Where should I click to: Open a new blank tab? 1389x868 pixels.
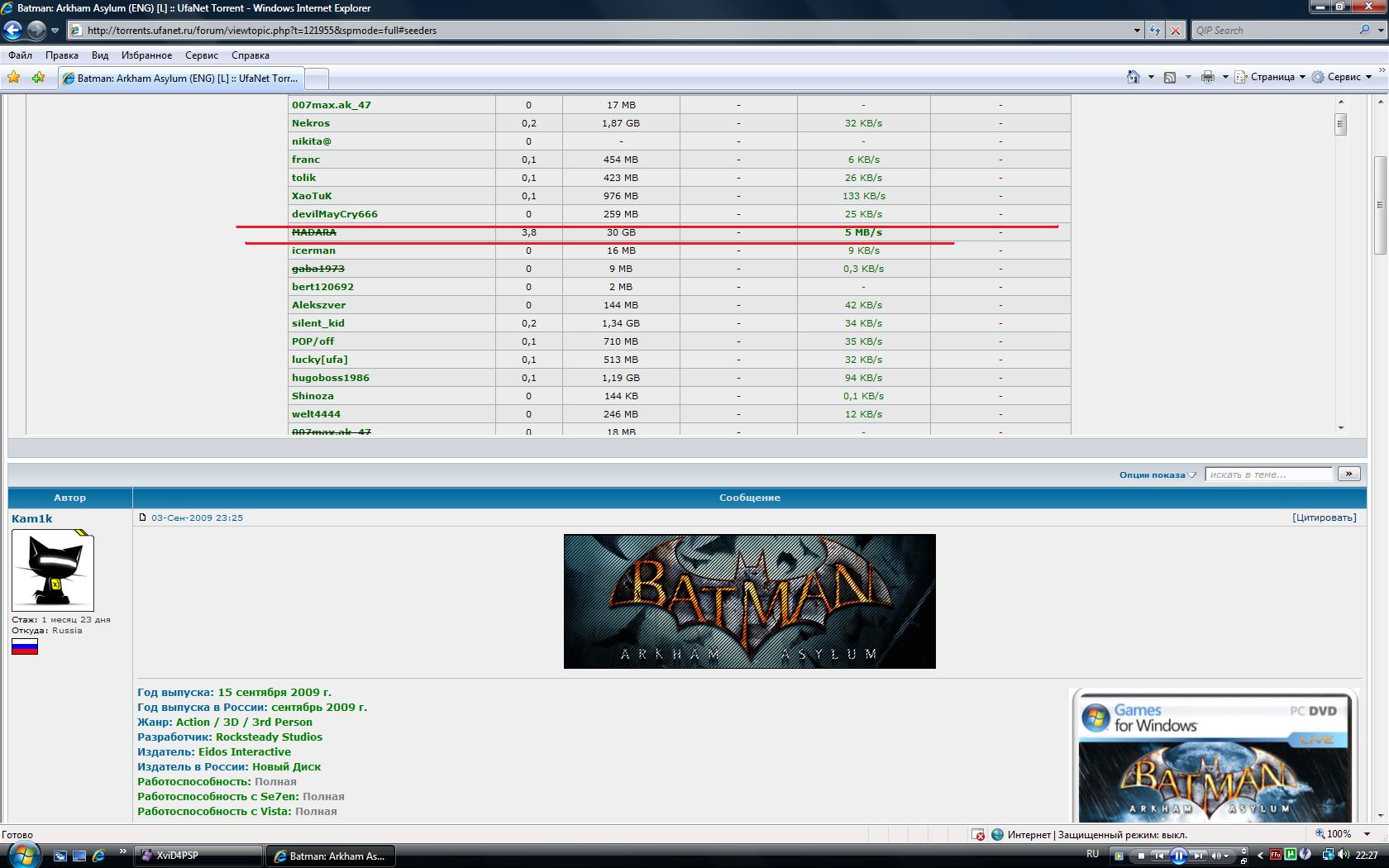pos(317,79)
